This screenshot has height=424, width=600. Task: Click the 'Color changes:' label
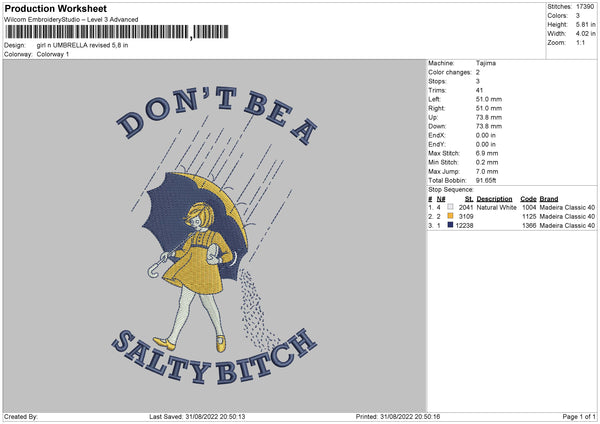pos(450,72)
